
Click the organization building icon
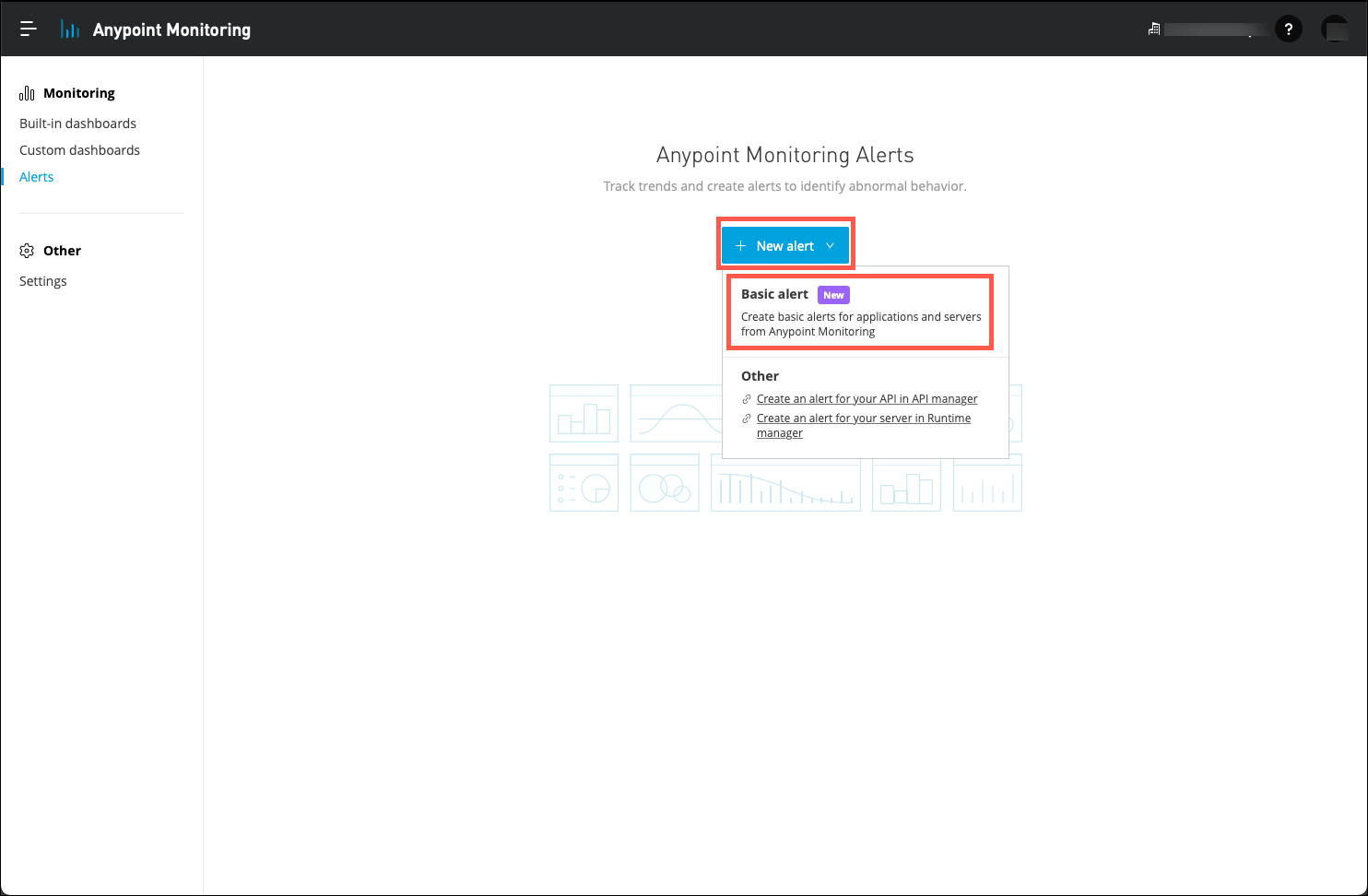point(1153,29)
